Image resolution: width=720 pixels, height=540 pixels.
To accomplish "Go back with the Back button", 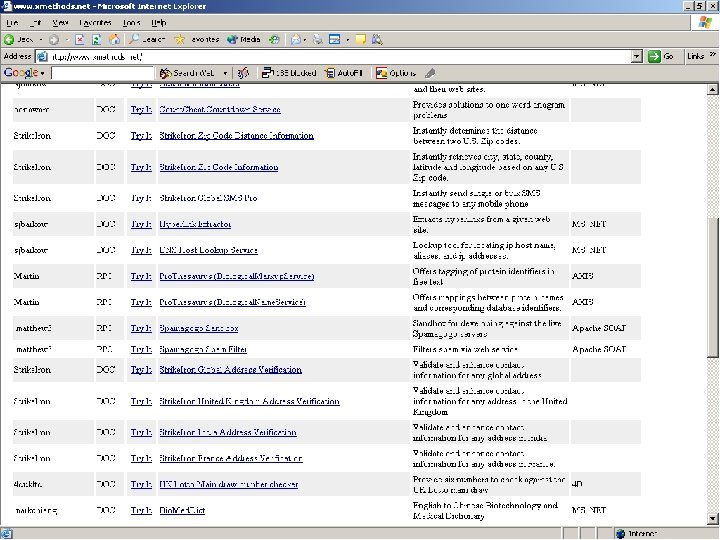I will click(x=18, y=39).
